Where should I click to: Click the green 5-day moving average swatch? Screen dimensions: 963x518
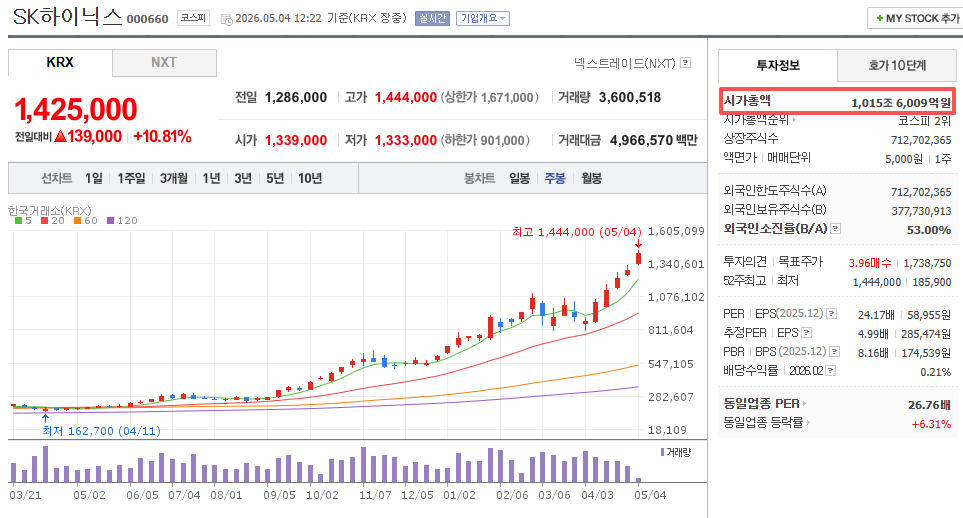(18, 221)
